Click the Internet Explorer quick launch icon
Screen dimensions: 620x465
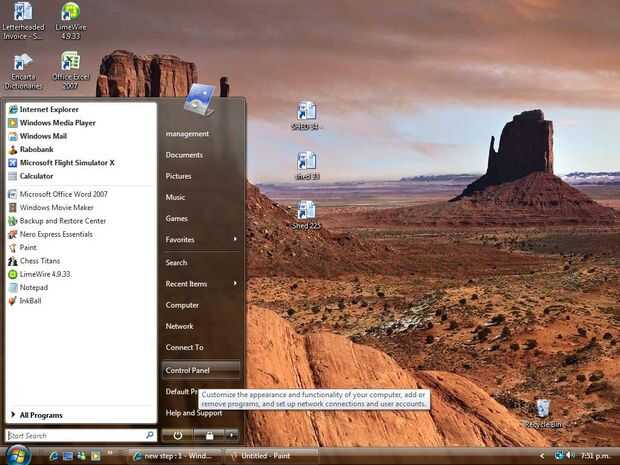coord(54,456)
